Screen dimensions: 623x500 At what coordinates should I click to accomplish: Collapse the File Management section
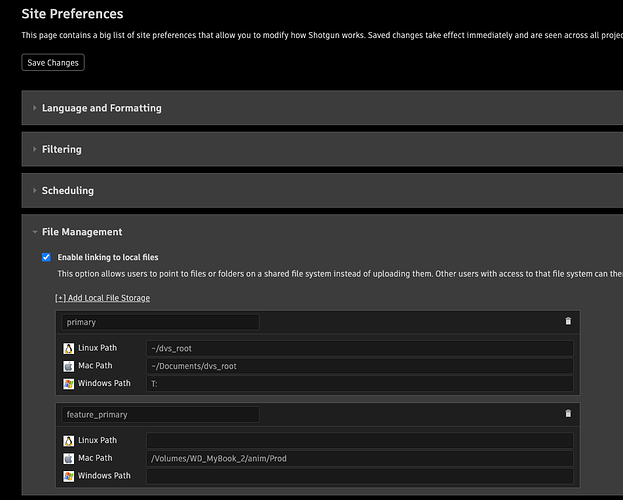click(82, 232)
